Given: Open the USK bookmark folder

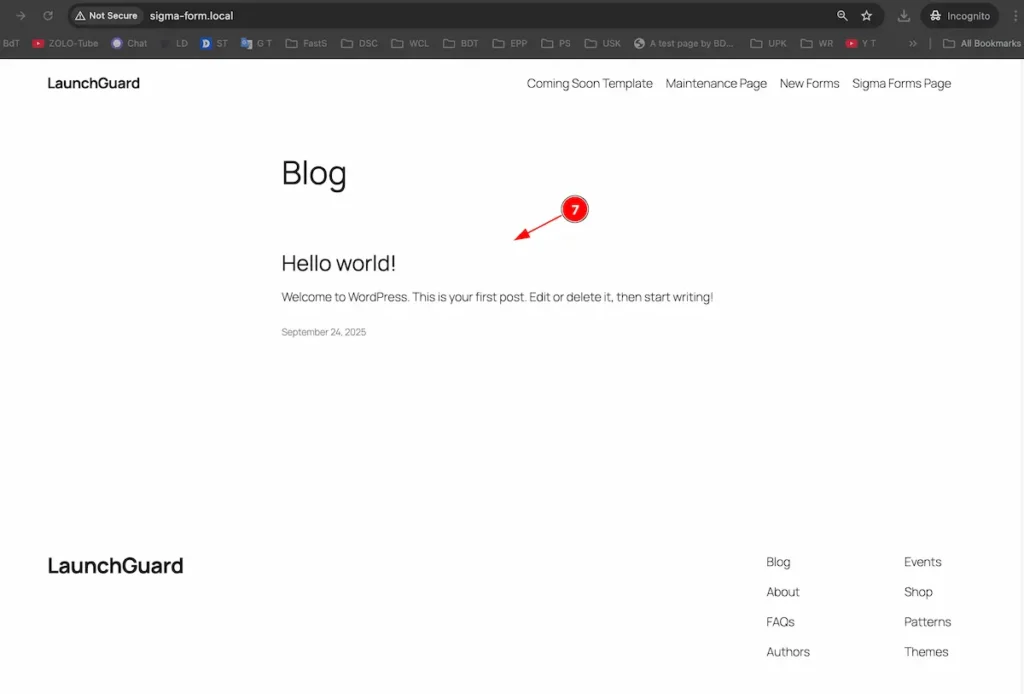Looking at the screenshot, I should pyautogui.click(x=603, y=43).
